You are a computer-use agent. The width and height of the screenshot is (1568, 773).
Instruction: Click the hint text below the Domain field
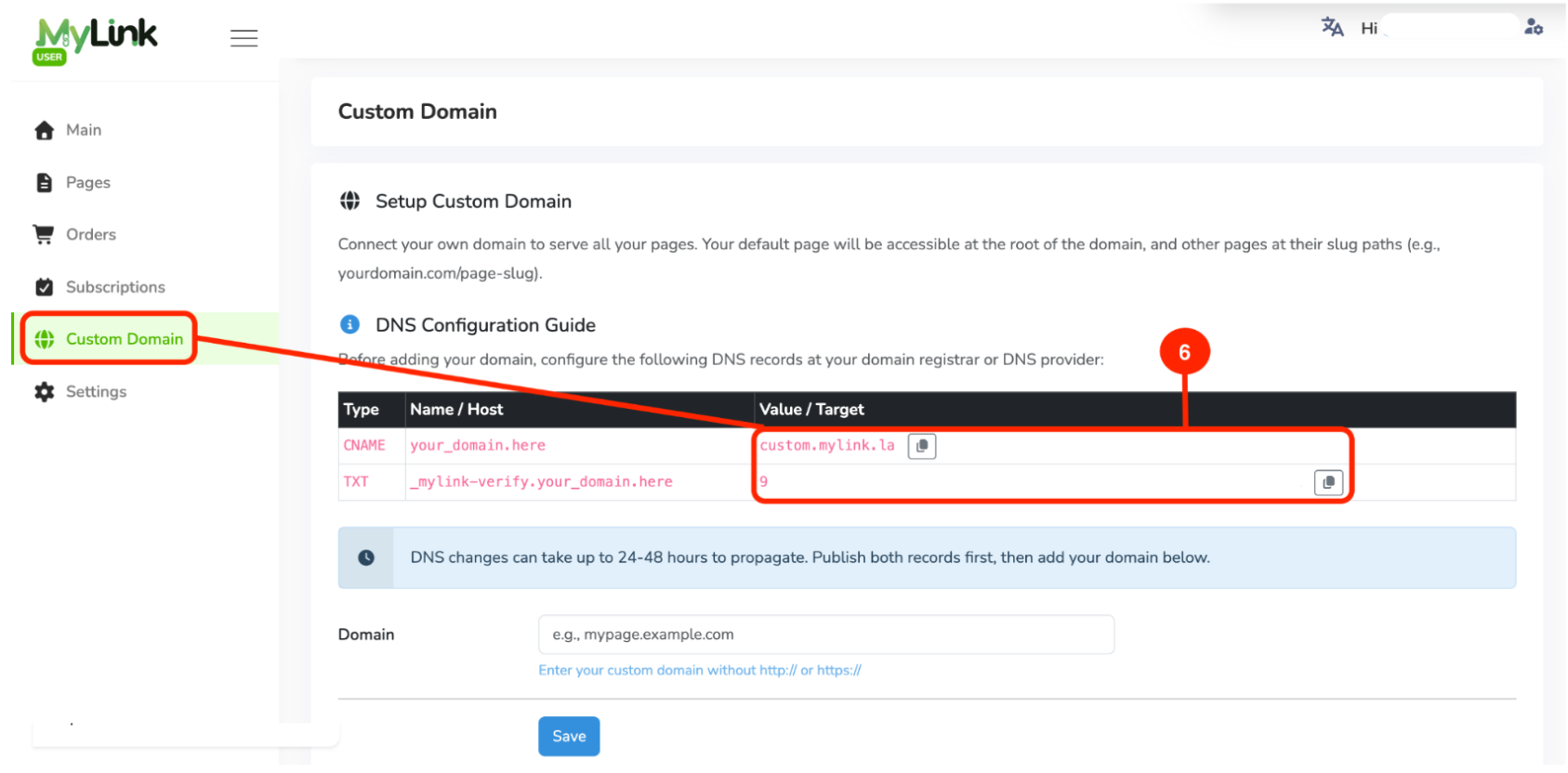(700, 670)
